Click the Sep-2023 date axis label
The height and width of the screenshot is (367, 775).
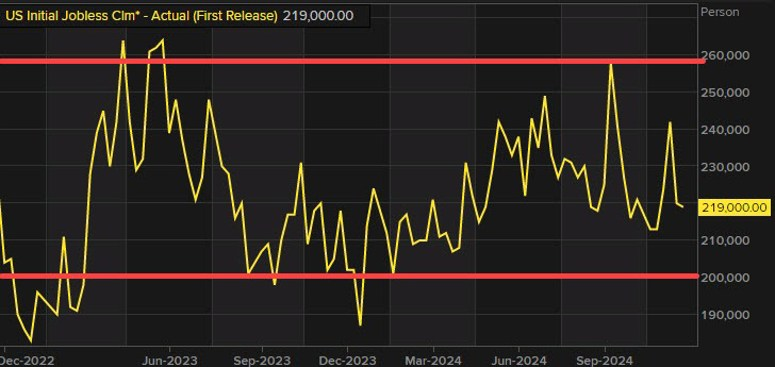[262, 361]
